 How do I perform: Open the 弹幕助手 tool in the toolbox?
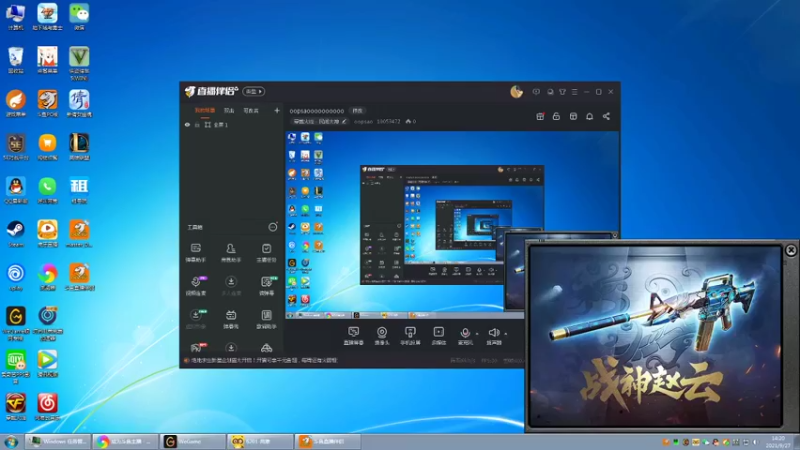(196, 252)
